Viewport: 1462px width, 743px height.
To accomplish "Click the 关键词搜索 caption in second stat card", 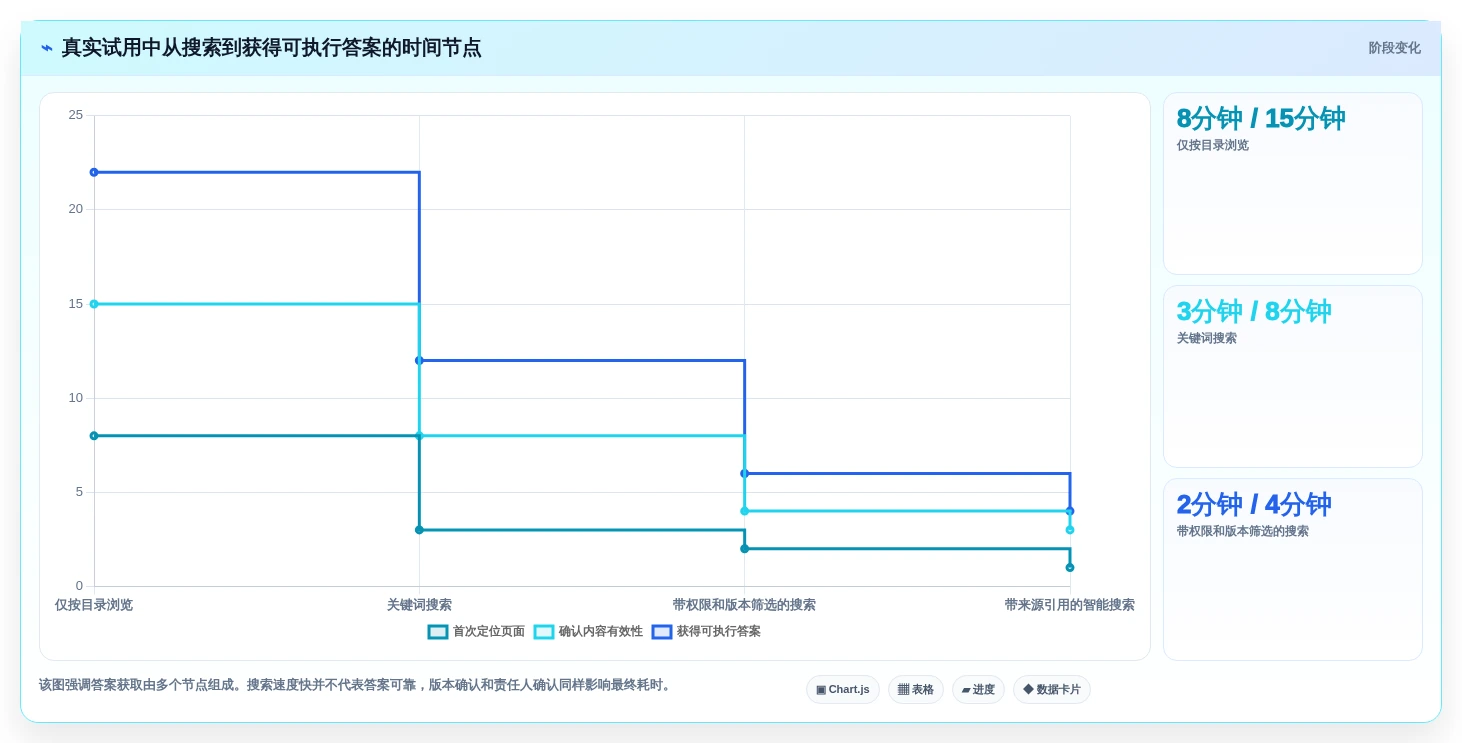I will pyautogui.click(x=1207, y=338).
